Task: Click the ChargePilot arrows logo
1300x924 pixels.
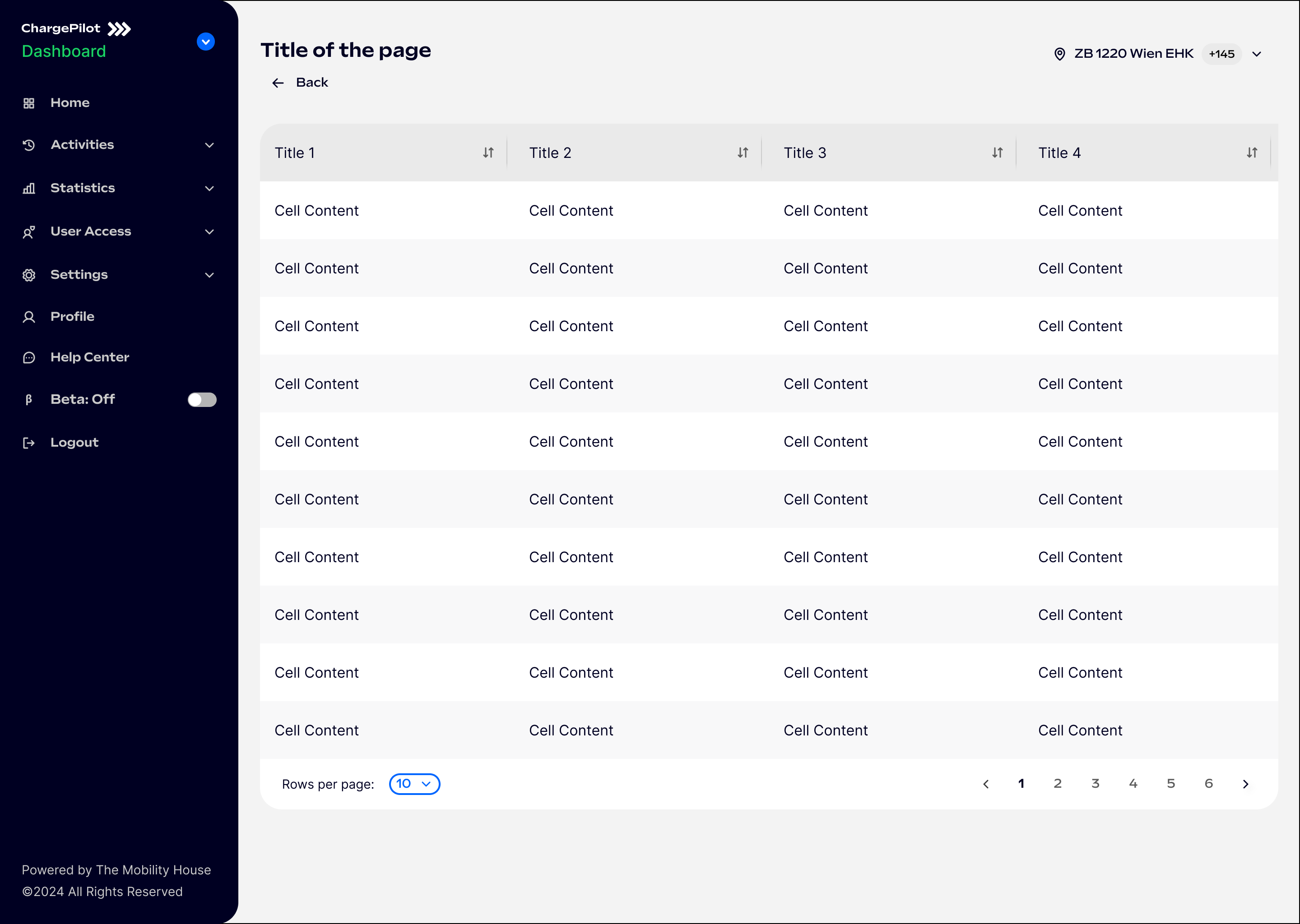Action: (x=119, y=28)
